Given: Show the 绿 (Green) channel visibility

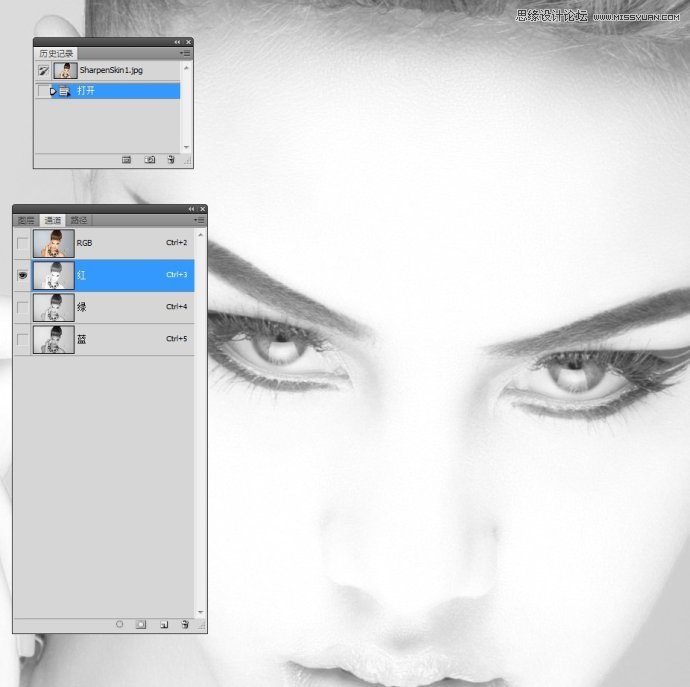Looking at the screenshot, I should (x=22, y=307).
